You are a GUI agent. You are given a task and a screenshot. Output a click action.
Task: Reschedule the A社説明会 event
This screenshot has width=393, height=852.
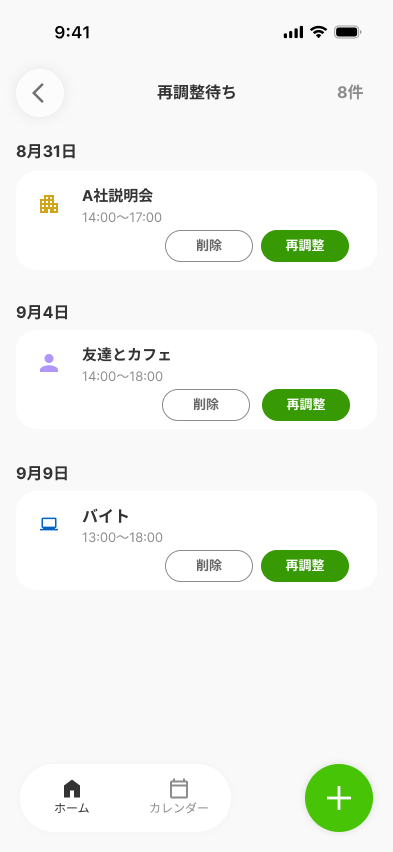coord(305,246)
